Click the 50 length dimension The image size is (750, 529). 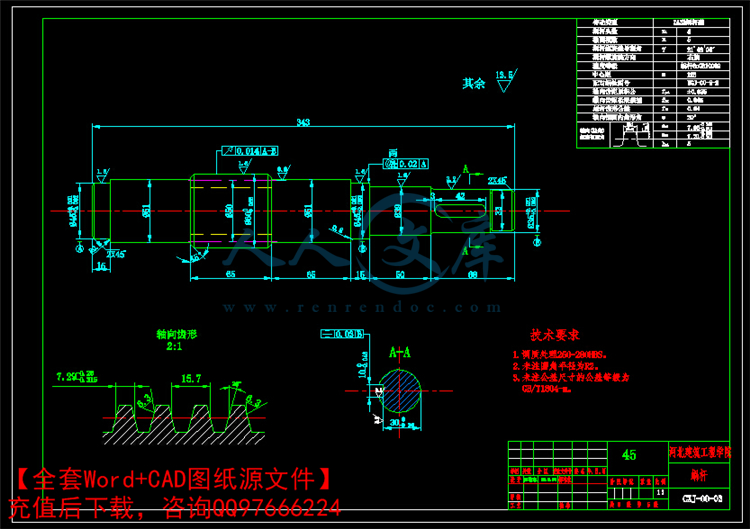(400, 275)
